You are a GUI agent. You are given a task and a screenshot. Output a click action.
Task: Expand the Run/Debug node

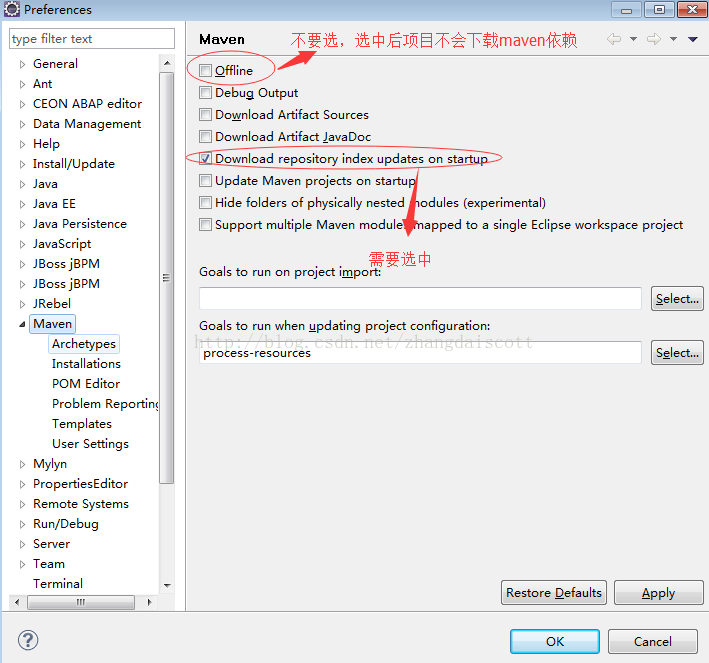tap(22, 524)
